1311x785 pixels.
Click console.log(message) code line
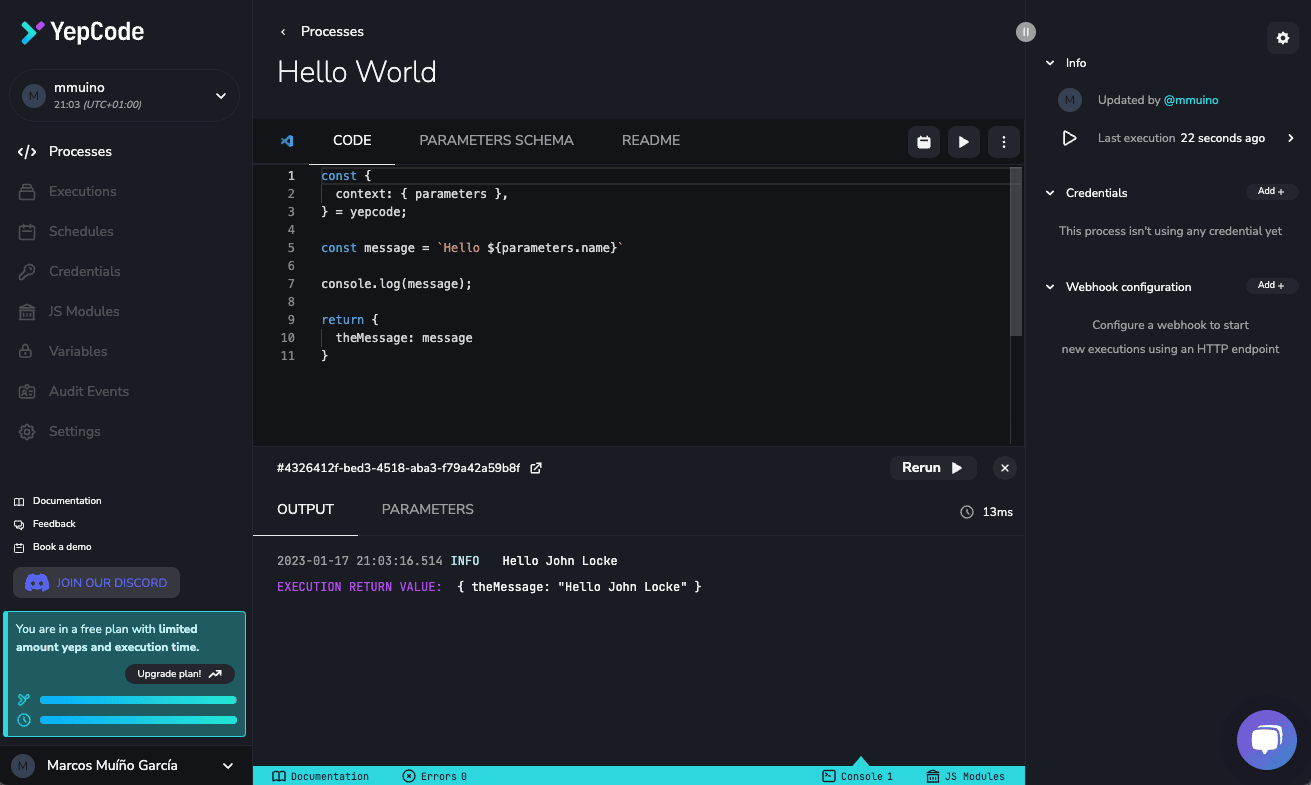click(396, 284)
